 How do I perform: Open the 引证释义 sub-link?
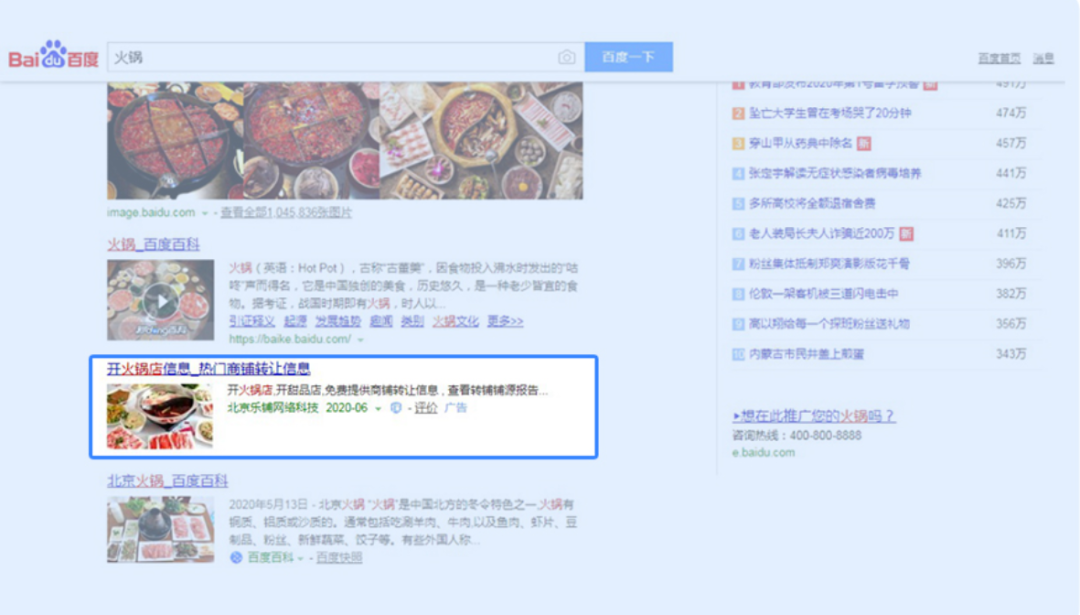coord(252,321)
